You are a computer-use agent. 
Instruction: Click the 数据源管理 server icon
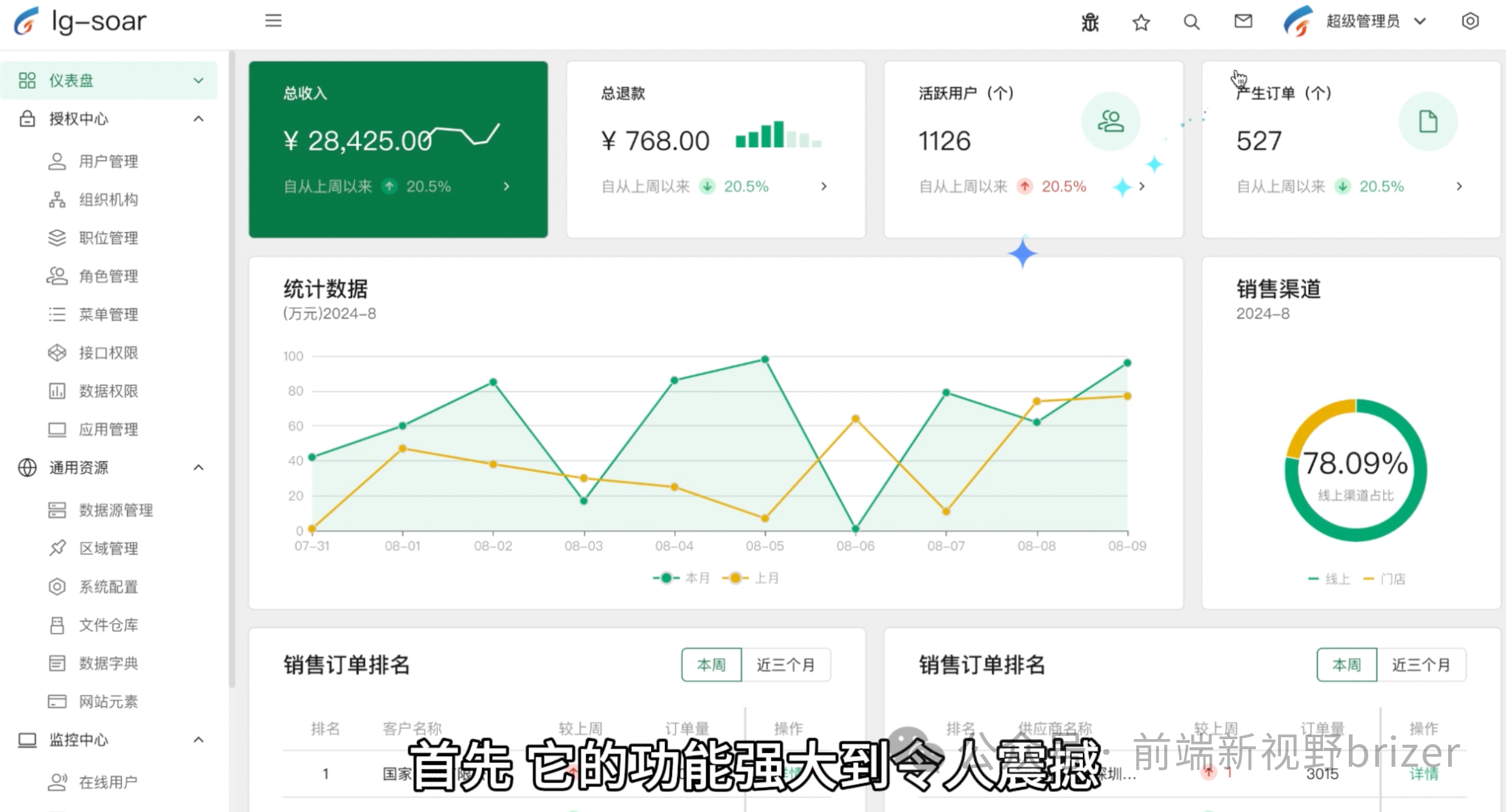57,510
